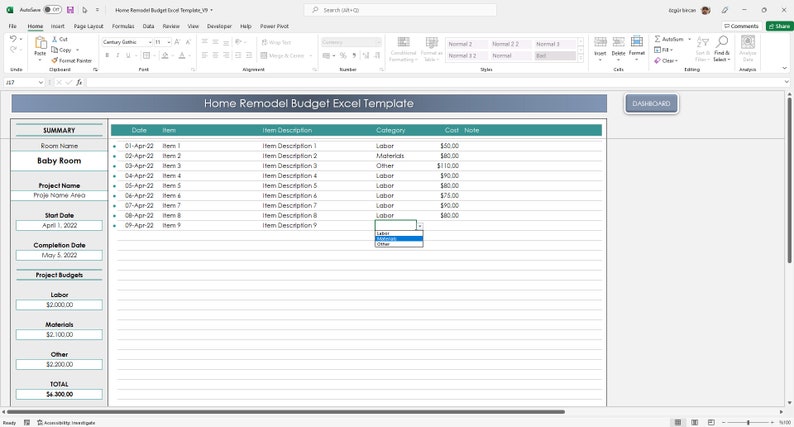
Task: Switch to Normal view in status bar
Action: tap(678, 422)
